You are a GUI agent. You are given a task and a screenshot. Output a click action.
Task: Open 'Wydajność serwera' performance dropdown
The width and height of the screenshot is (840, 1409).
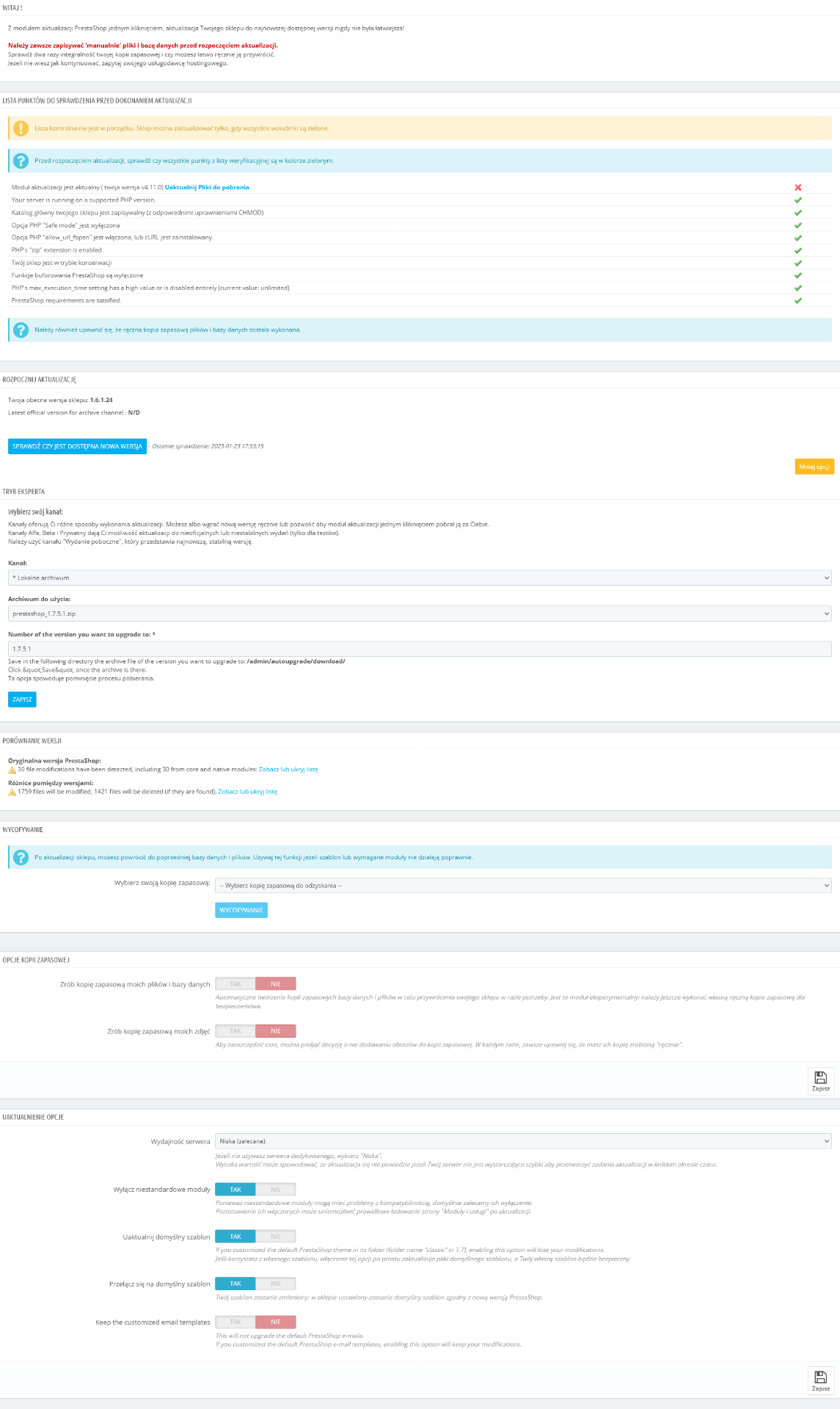click(x=523, y=1141)
